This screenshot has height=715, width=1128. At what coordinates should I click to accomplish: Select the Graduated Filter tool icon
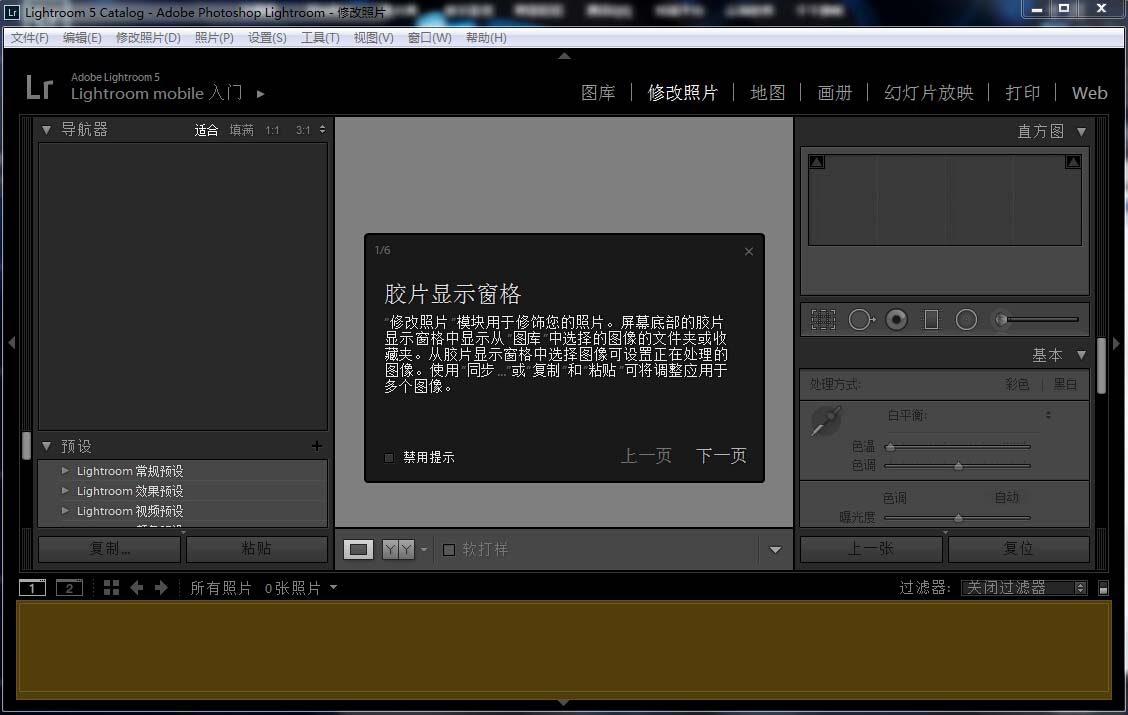pos(931,319)
